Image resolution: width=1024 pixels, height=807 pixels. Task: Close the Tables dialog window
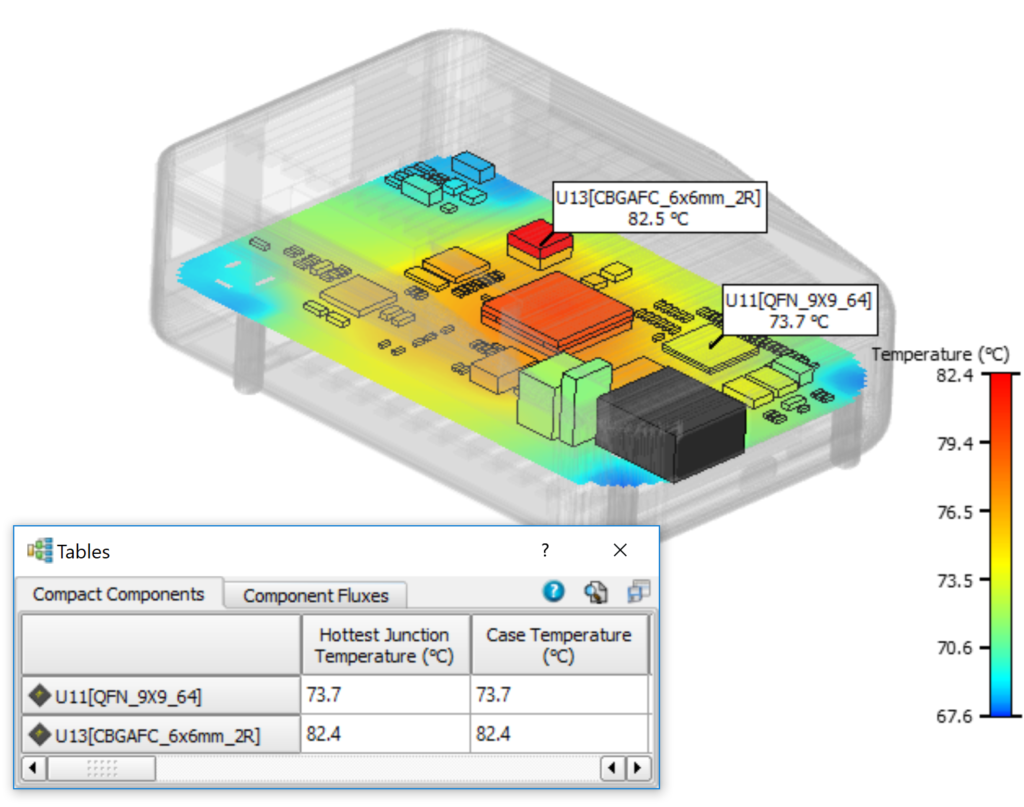coord(620,550)
